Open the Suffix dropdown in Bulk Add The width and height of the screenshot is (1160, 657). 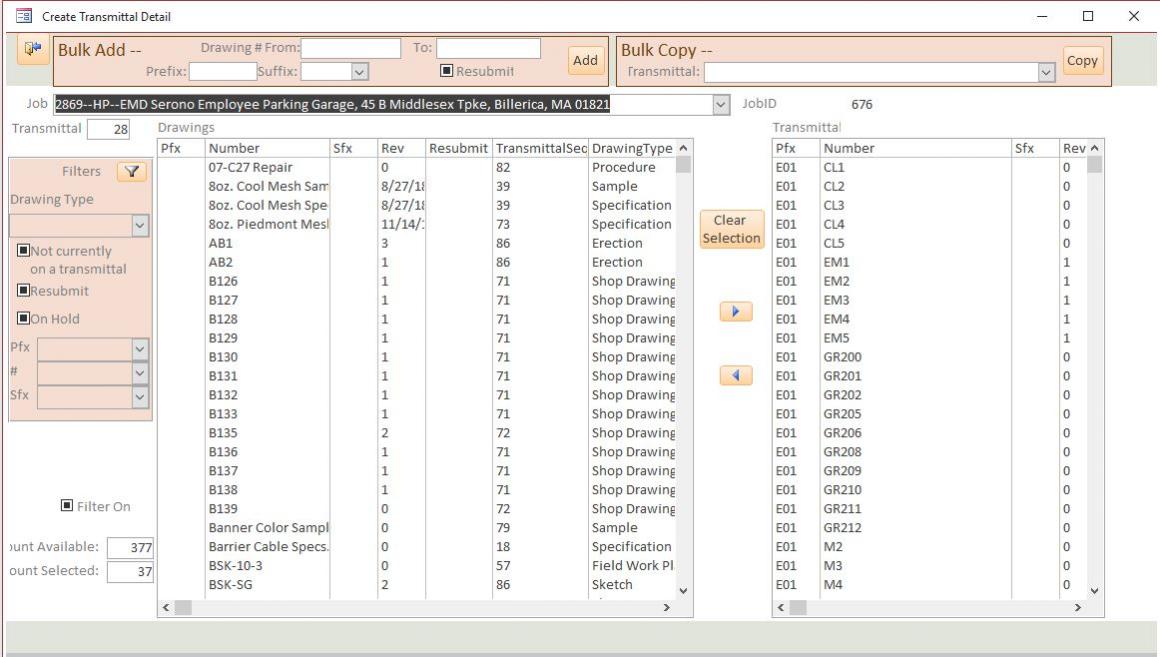click(360, 72)
